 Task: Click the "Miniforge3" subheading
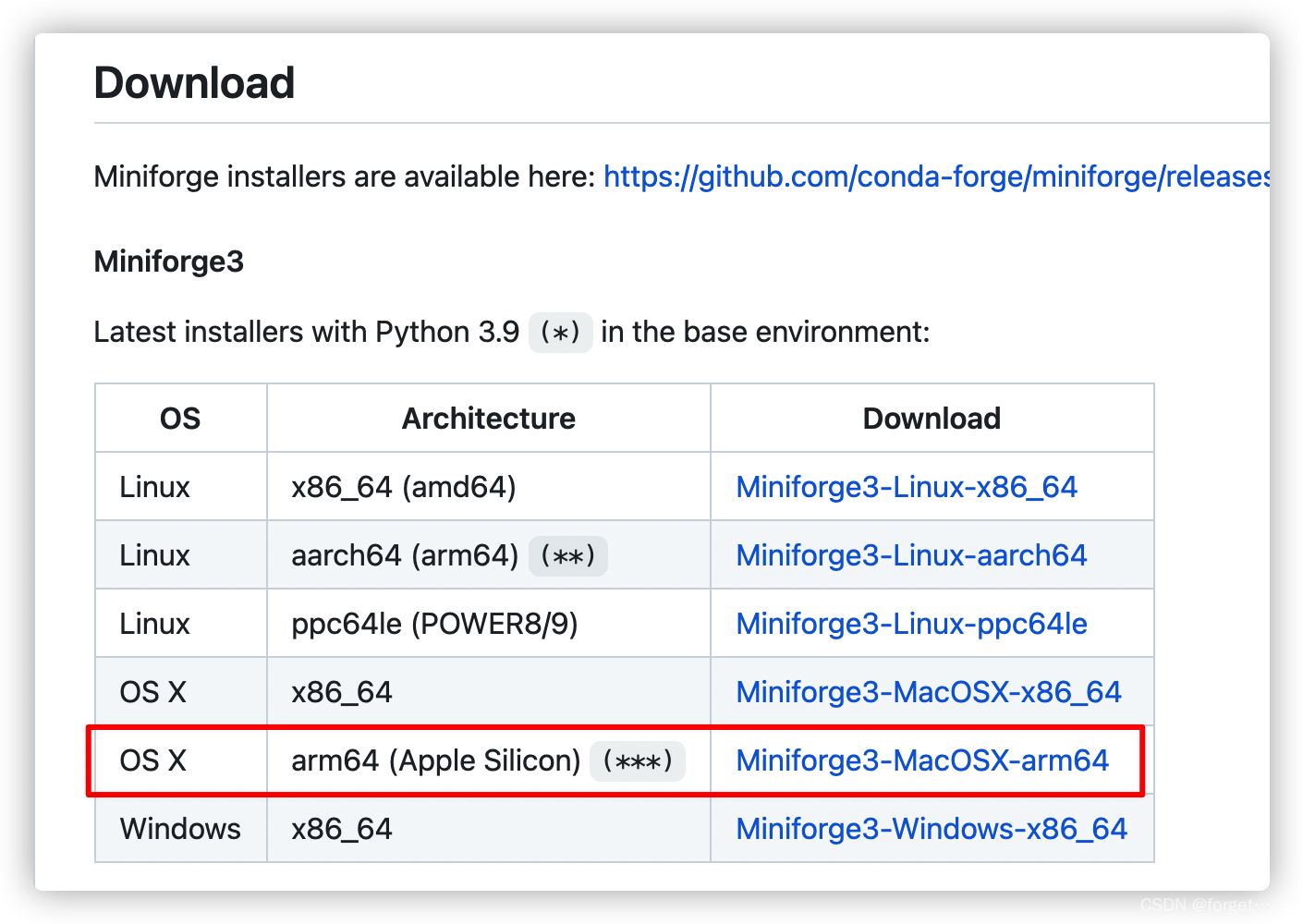[169, 261]
